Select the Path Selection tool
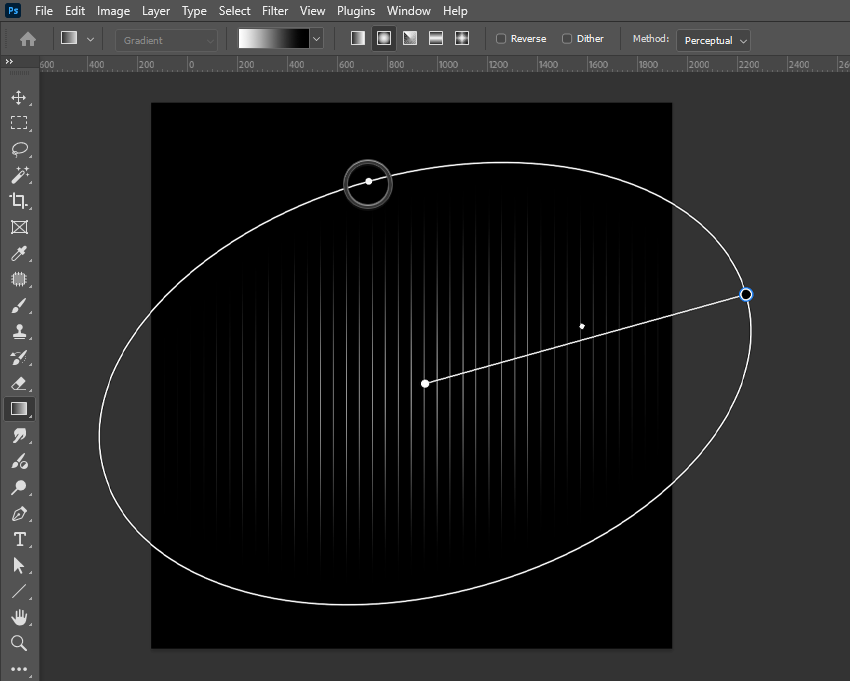Image resolution: width=850 pixels, height=681 pixels. [19, 566]
